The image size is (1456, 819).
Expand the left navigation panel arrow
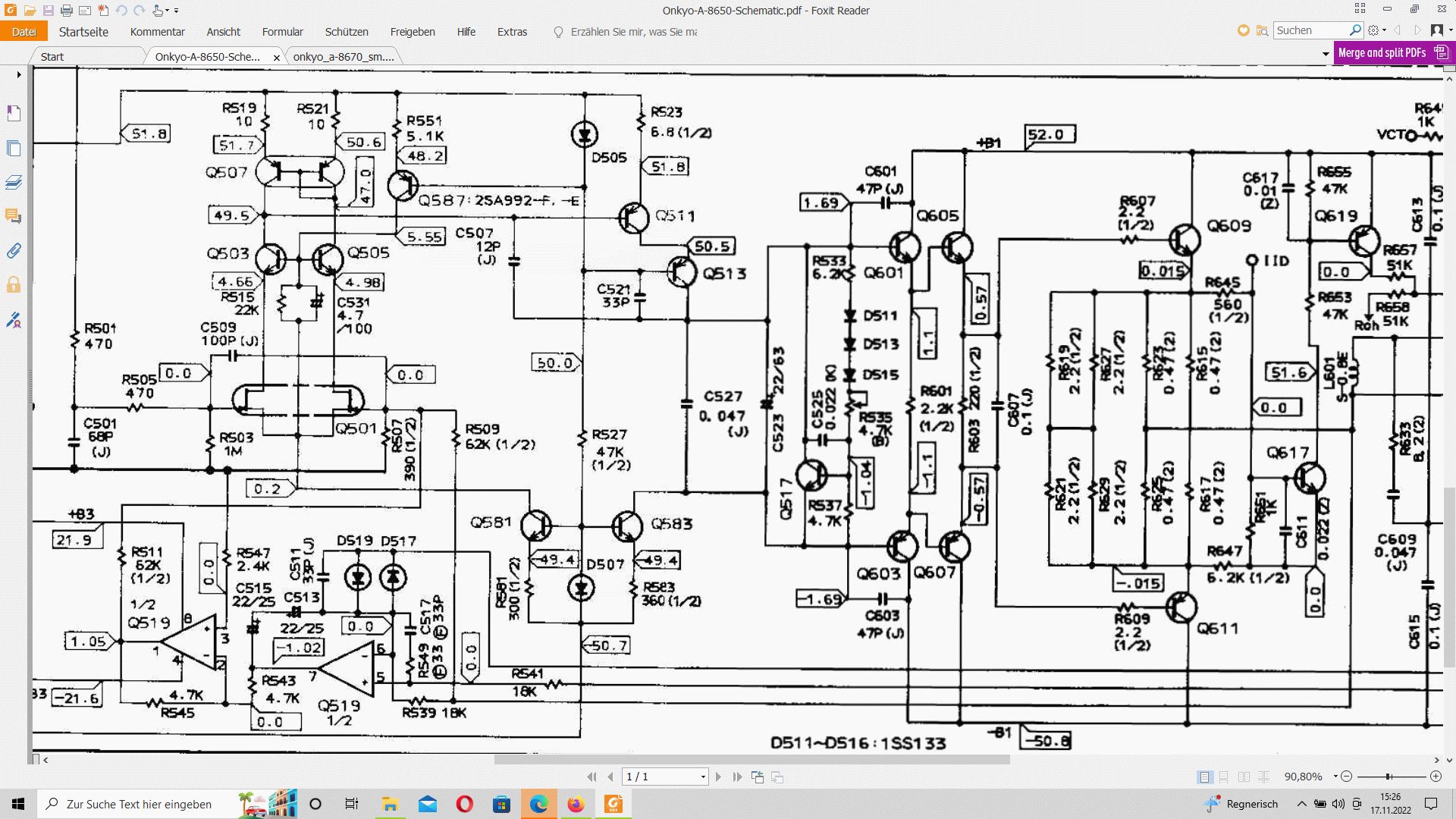19,74
